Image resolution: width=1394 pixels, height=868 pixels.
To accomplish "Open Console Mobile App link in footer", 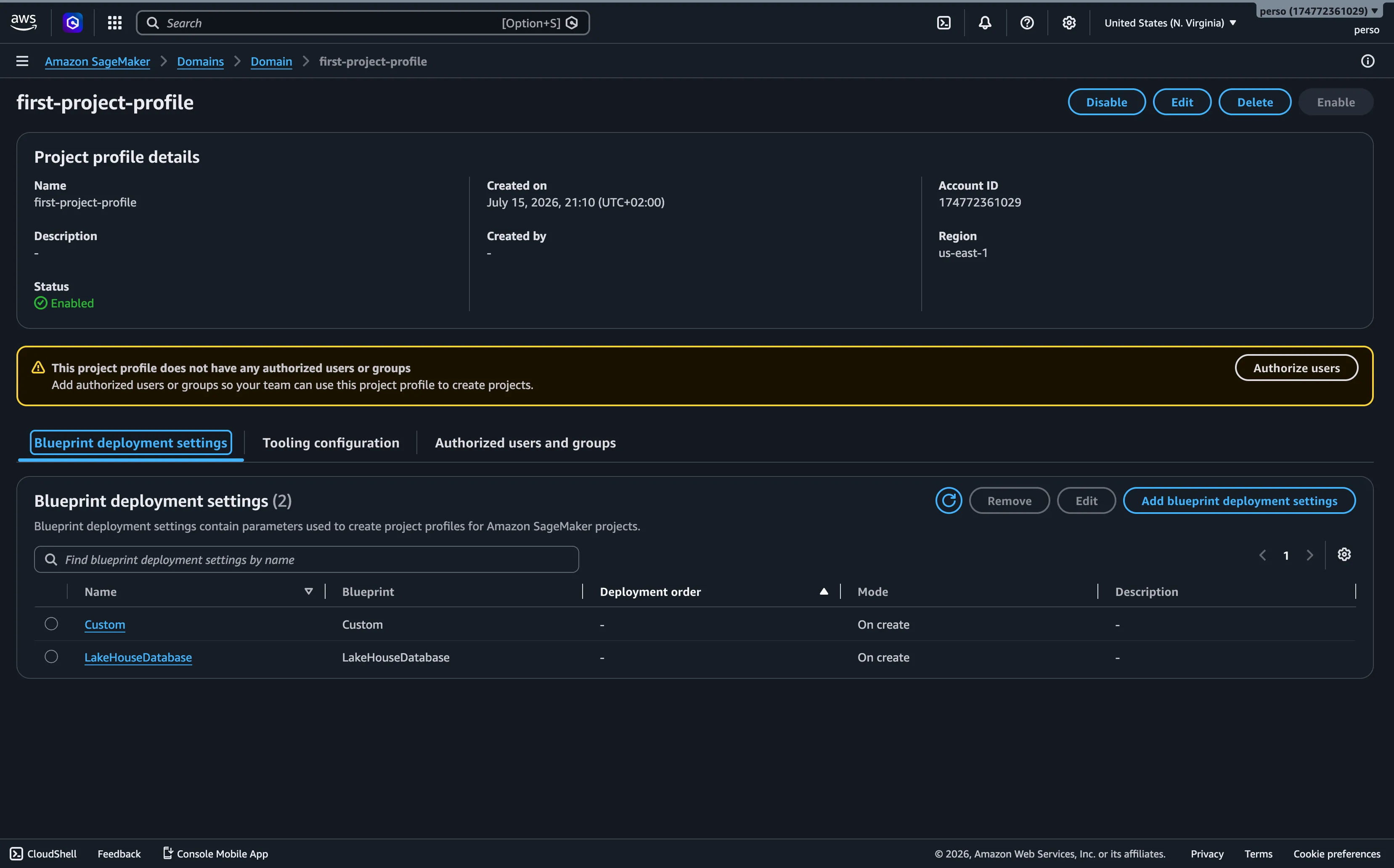I will coord(216,854).
